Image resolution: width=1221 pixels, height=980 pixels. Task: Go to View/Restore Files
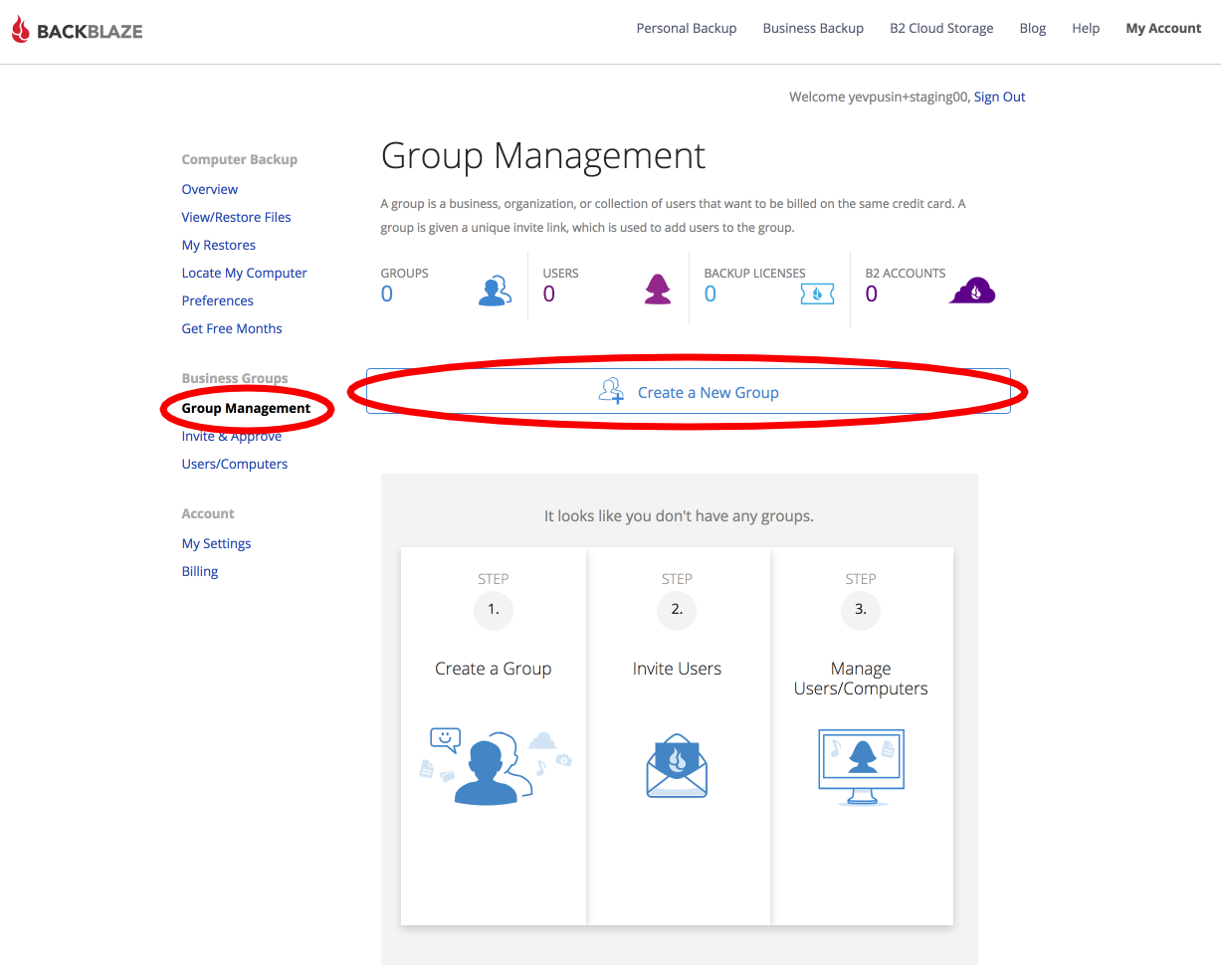click(237, 217)
